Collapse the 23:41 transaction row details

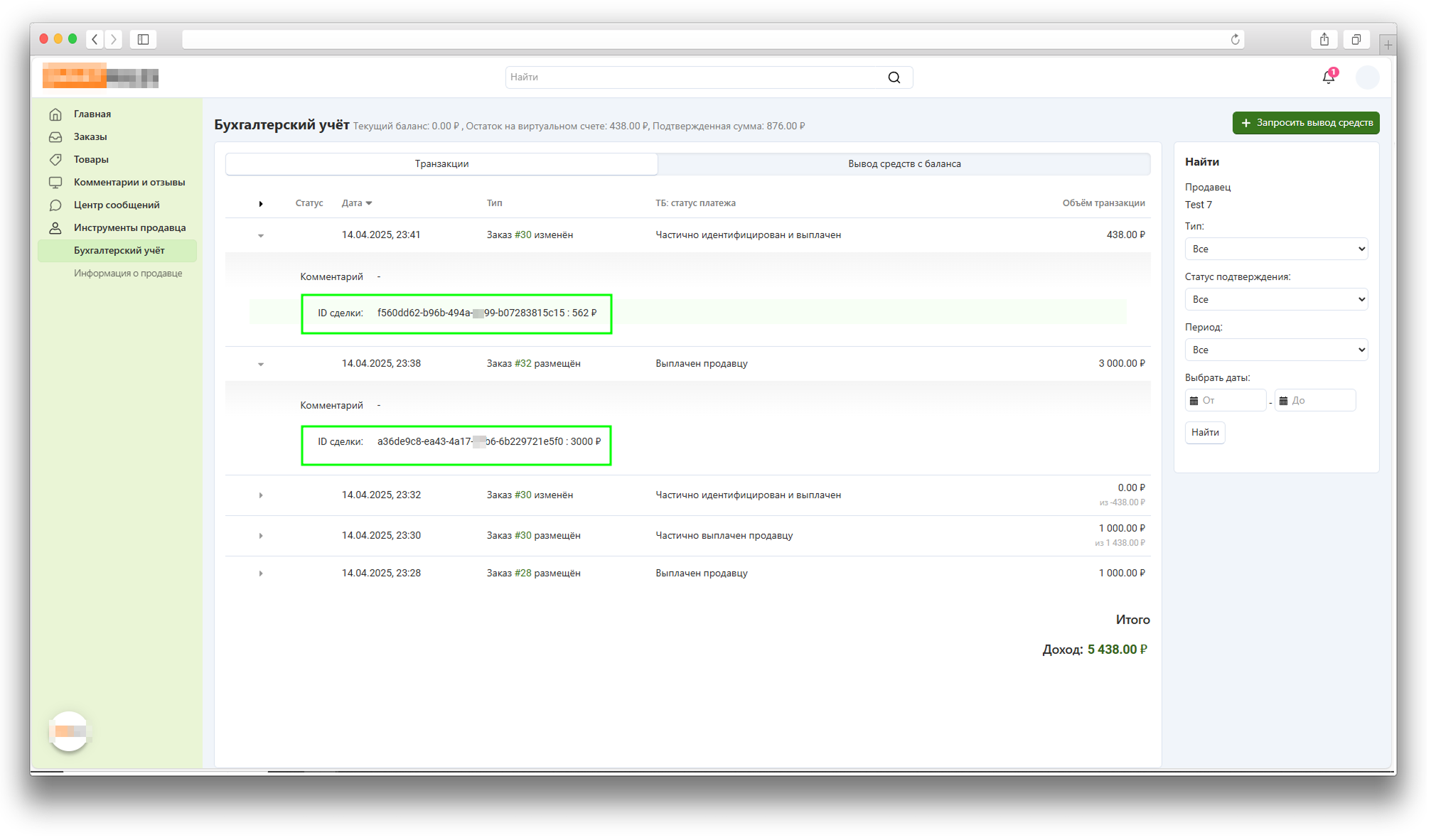tap(261, 235)
